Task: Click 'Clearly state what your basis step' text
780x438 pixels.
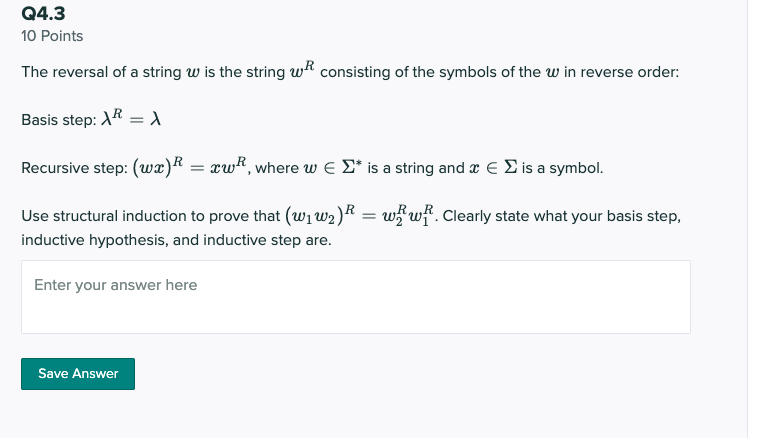Action: (x=562, y=216)
